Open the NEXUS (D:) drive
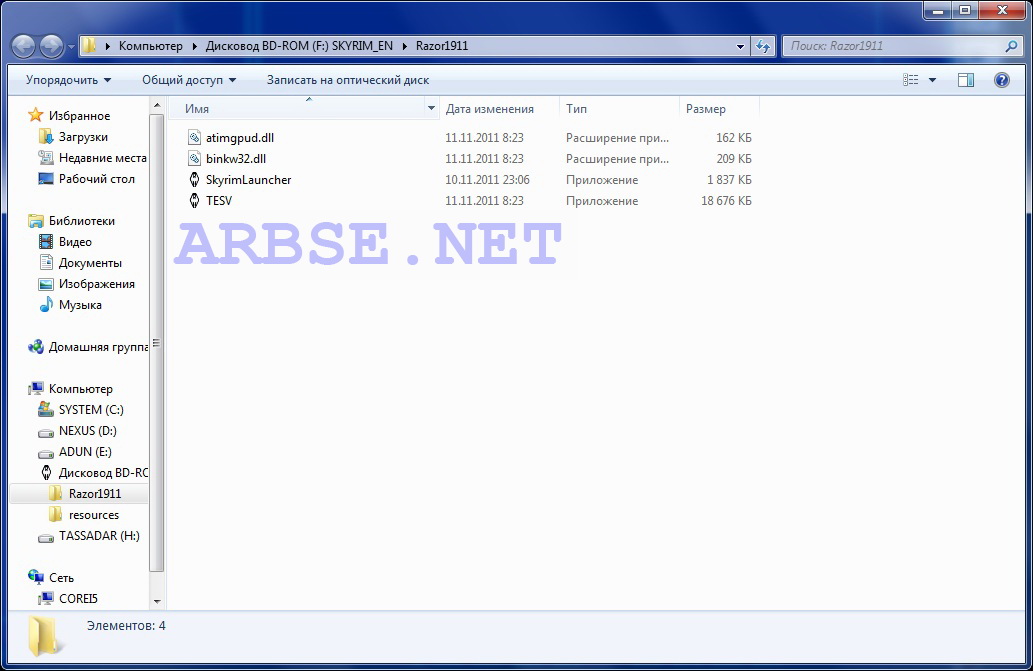 pos(88,431)
